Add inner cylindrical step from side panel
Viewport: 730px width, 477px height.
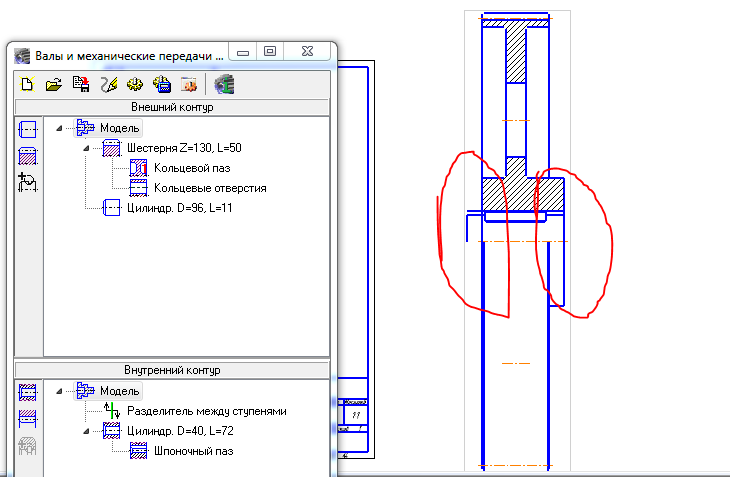coord(28,392)
